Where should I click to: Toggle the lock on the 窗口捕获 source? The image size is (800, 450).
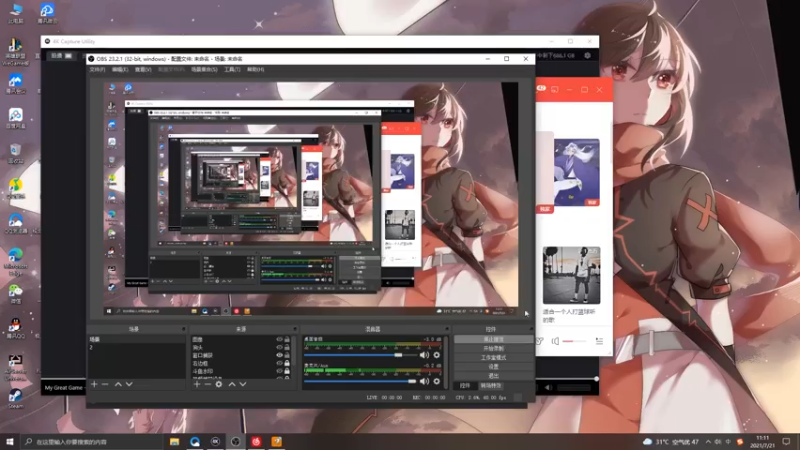(287, 355)
